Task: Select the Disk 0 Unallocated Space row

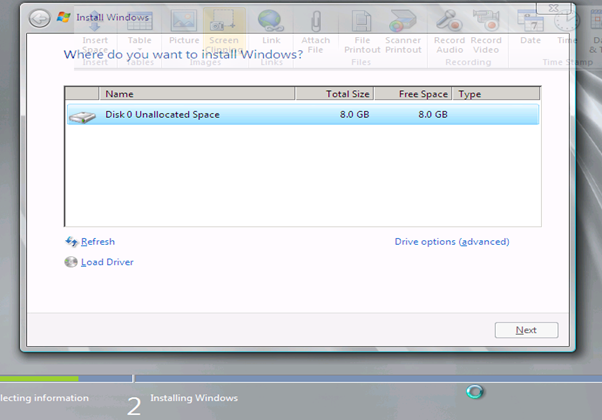Action: [303, 114]
